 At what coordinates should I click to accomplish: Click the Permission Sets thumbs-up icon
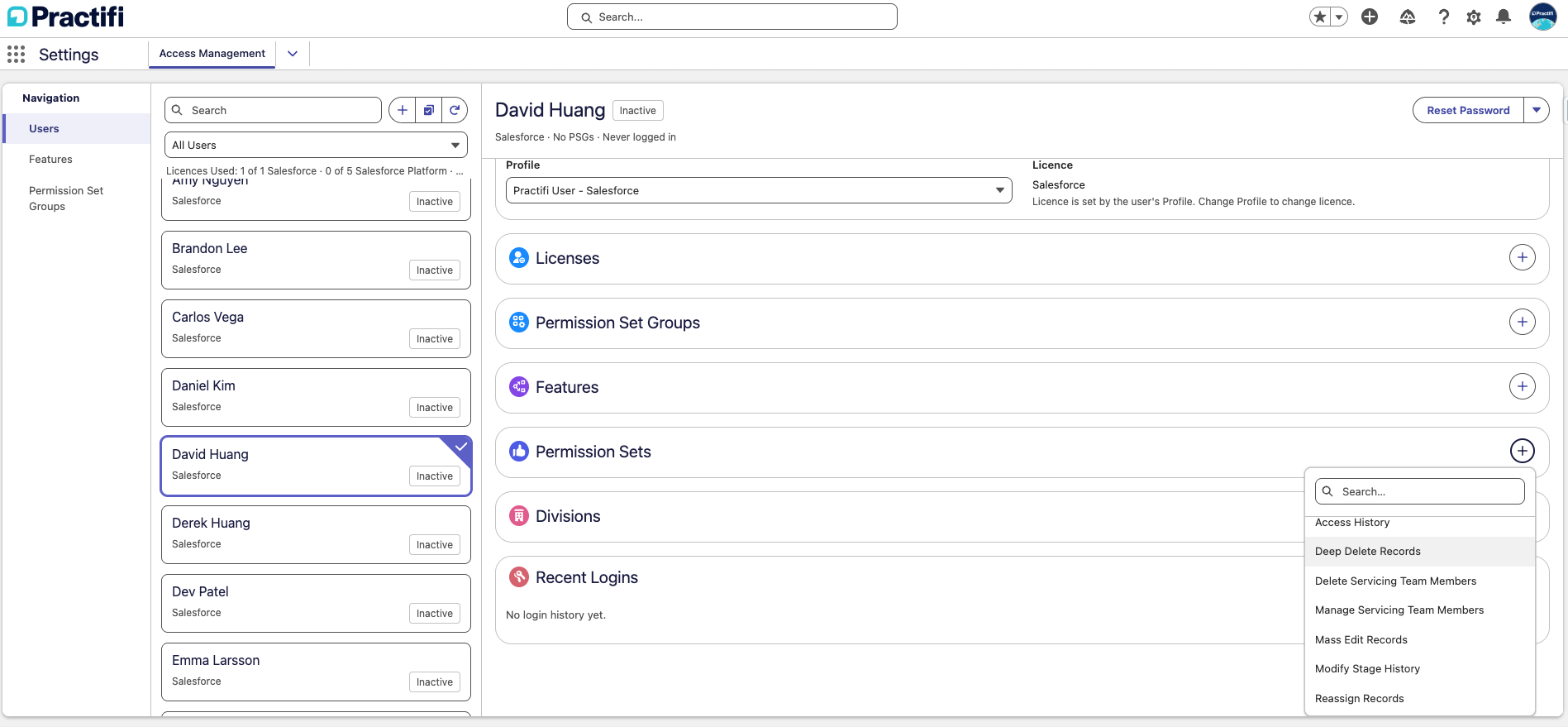[519, 452]
